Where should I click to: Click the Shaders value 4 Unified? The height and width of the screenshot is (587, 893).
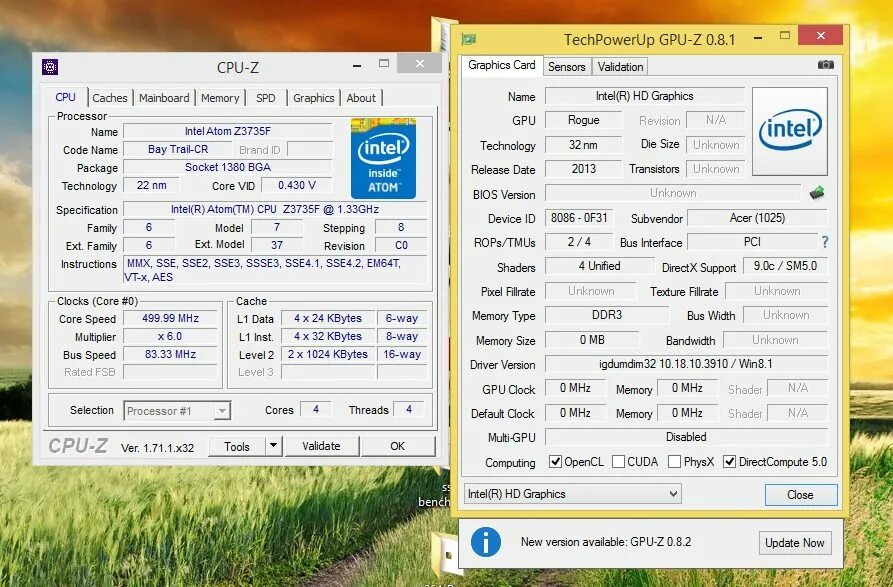pyautogui.click(x=600, y=266)
